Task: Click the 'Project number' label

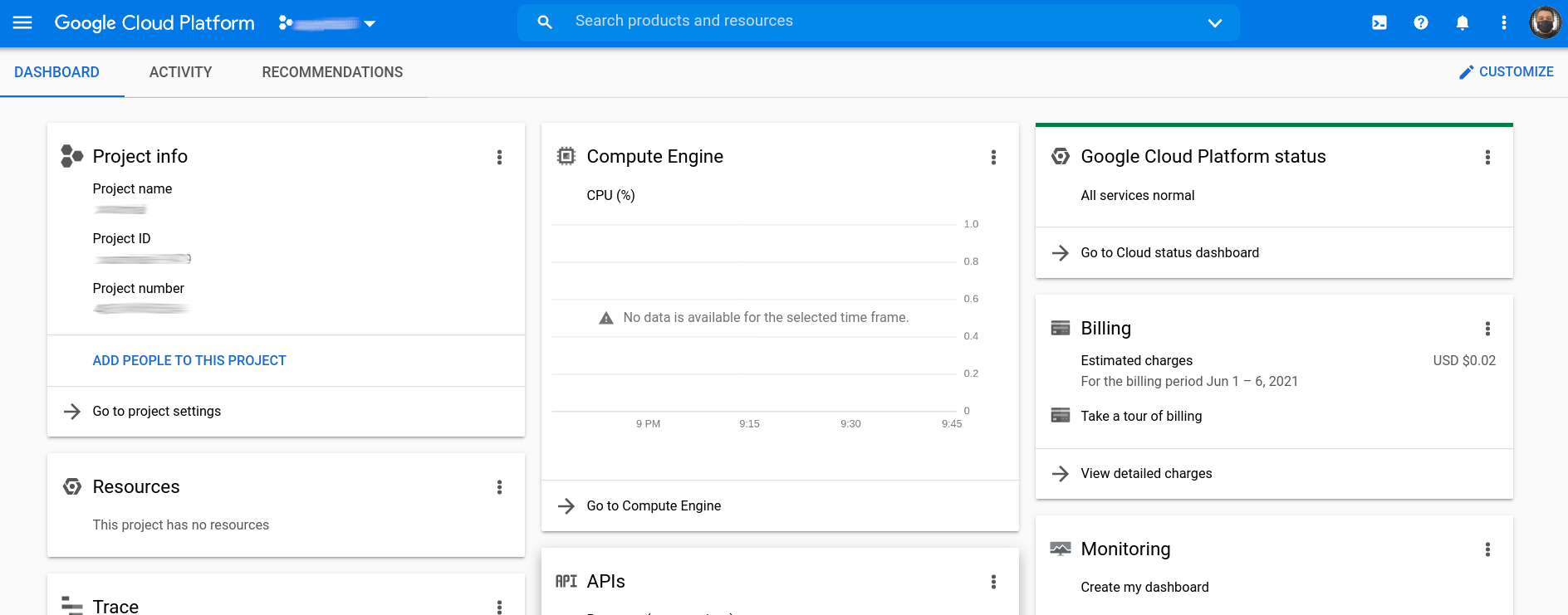Action: click(x=139, y=288)
